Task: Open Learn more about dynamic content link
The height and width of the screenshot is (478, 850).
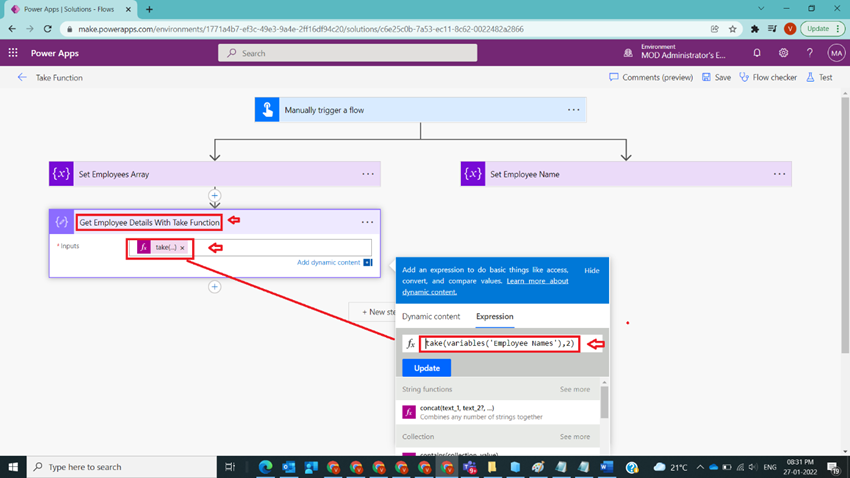Action: (x=485, y=286)
